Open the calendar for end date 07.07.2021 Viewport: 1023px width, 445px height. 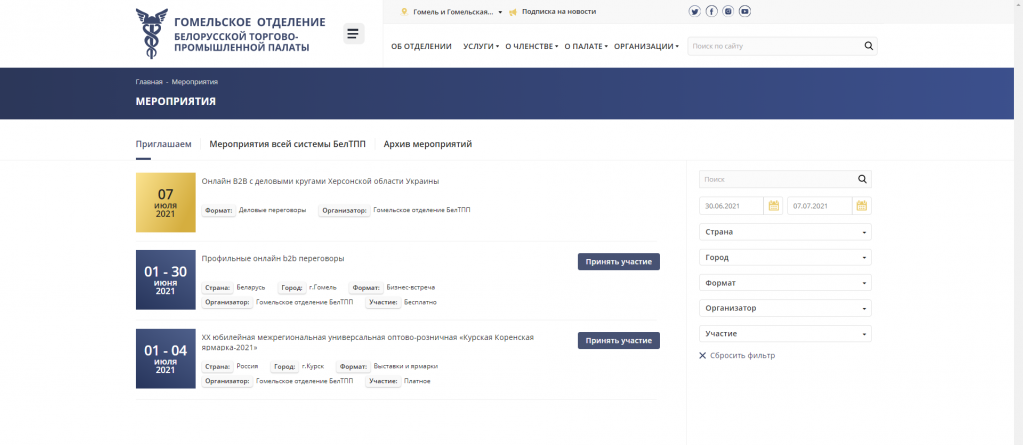(862, 206)
